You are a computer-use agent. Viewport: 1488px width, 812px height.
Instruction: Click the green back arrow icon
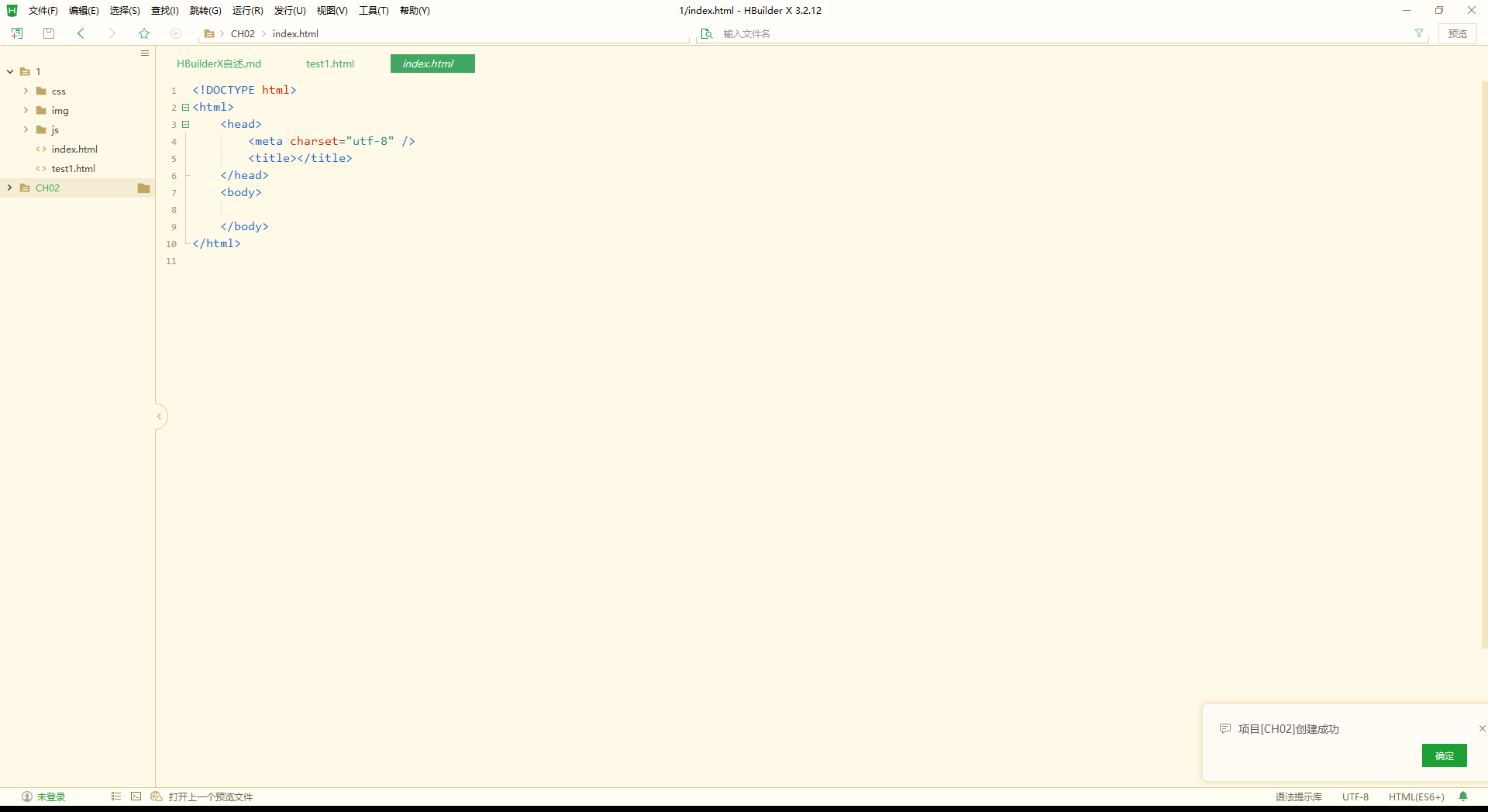81,33
